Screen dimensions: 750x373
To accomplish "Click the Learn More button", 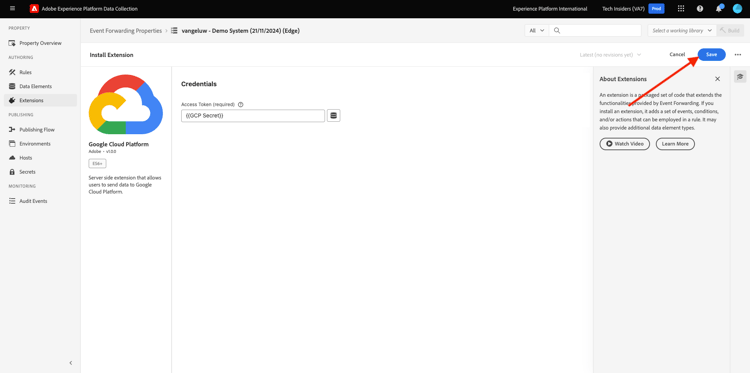I will 675,143.
